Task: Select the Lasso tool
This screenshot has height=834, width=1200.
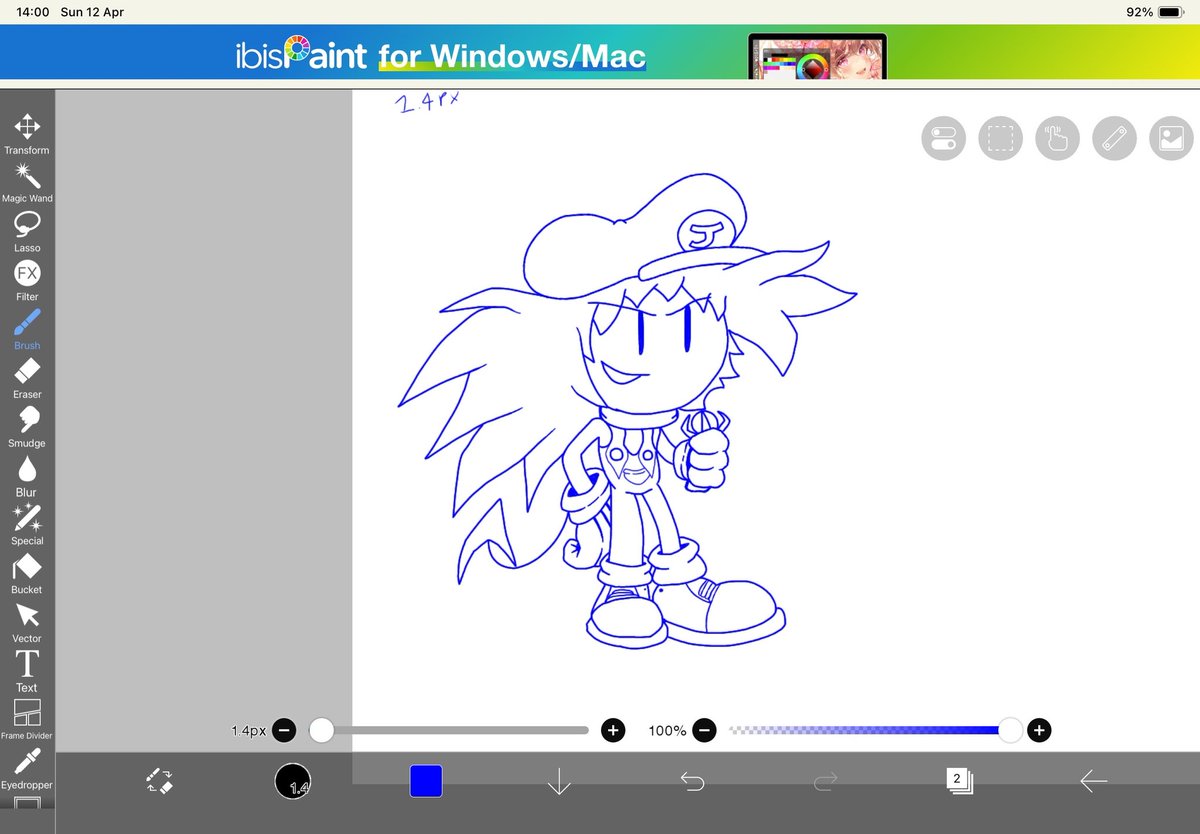Action: [x=27, y=232]
